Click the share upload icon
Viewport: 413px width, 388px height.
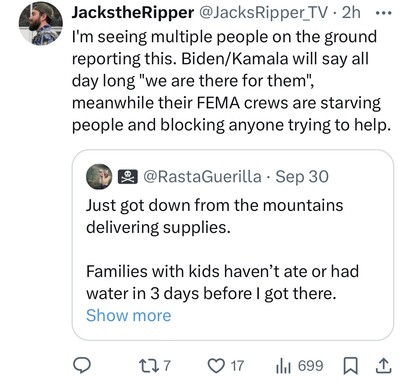[x=383, y=366]
